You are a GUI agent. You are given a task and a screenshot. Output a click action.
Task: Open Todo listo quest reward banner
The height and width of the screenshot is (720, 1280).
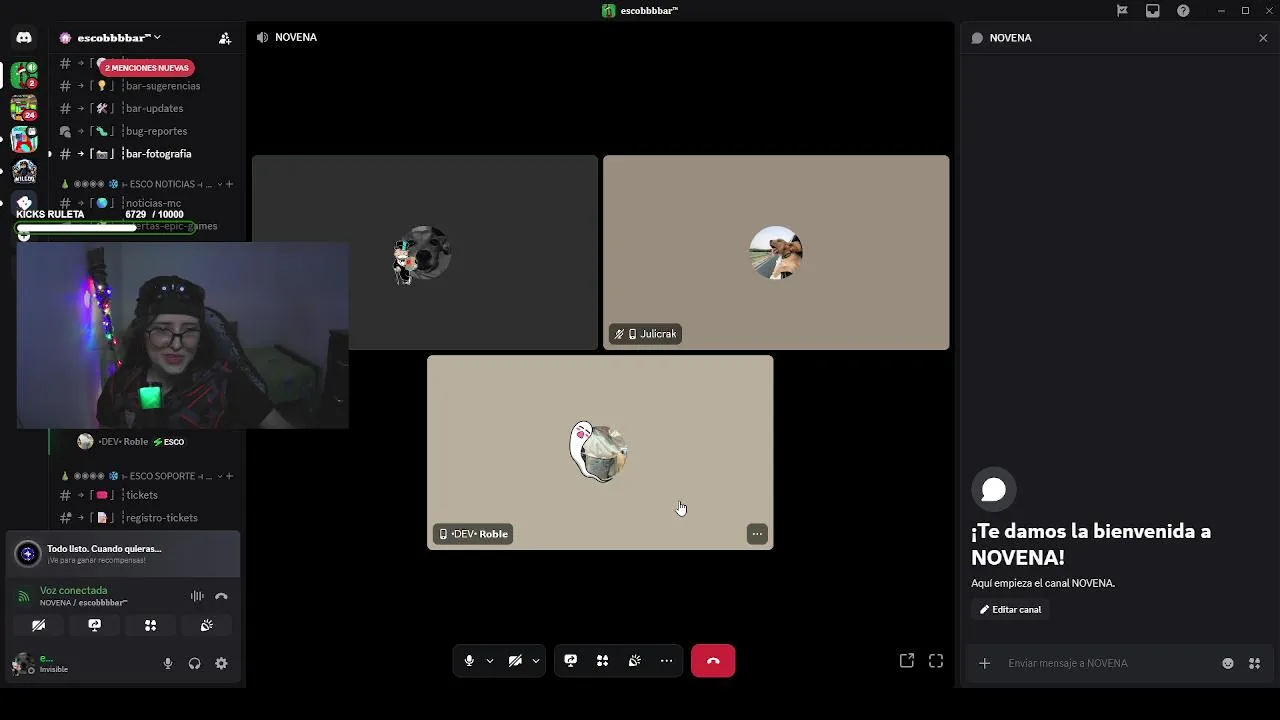pos(123,554)
